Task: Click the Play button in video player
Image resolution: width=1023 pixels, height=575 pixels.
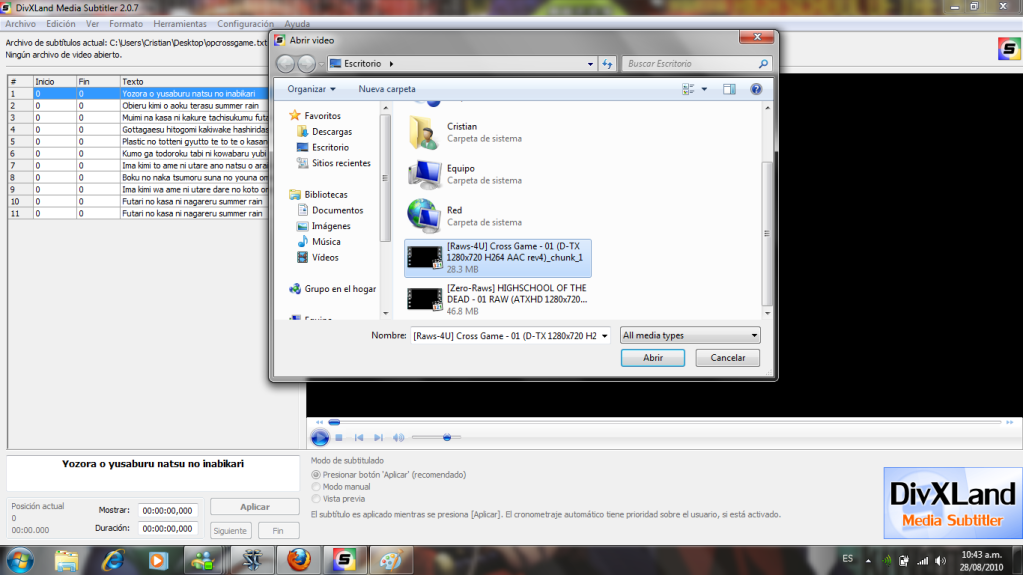Action: [x=320, y=437]
